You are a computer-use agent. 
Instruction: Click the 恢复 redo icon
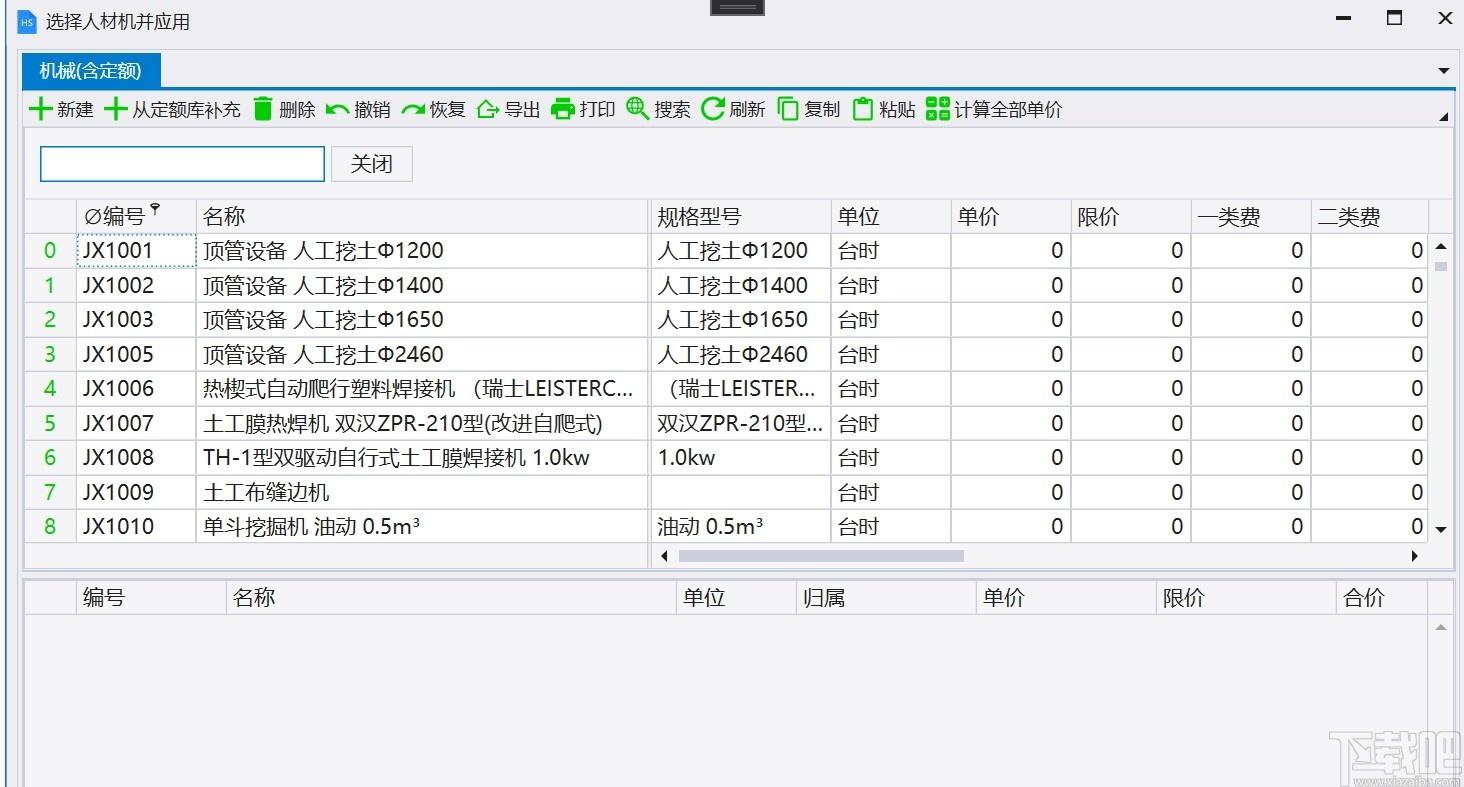tap(413, 110)
